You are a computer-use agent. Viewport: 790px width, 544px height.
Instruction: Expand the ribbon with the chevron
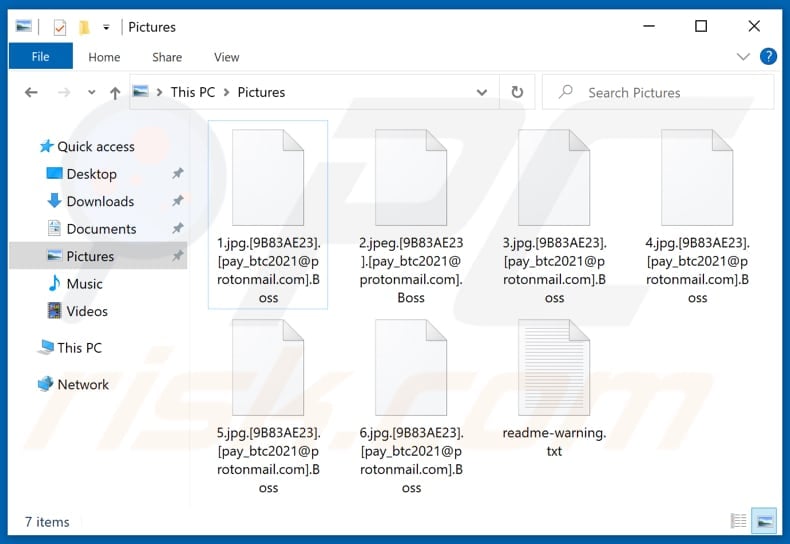click(743, 56)
